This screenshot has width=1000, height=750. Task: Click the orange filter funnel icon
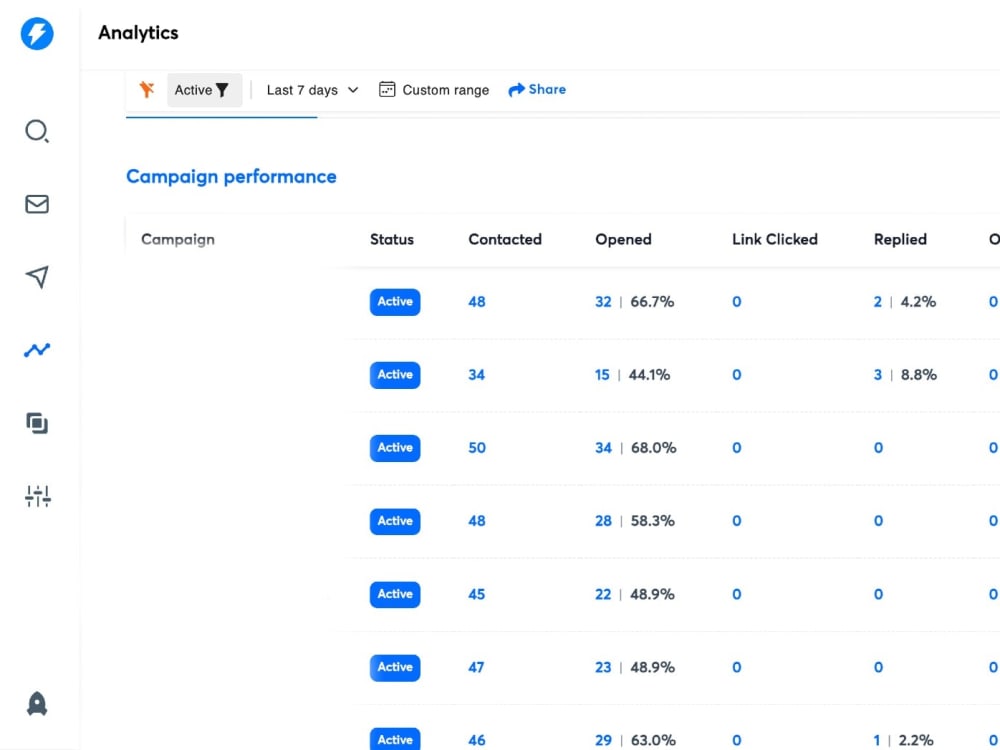point(147,89)
